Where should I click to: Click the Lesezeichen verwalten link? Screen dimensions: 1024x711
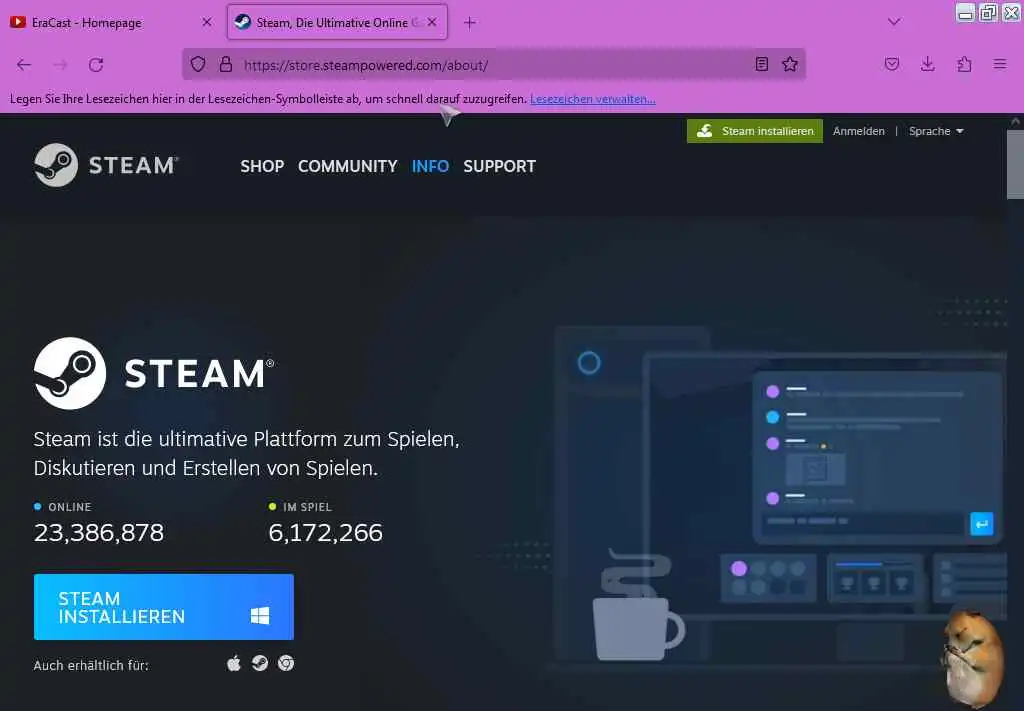tap(593, 99)
